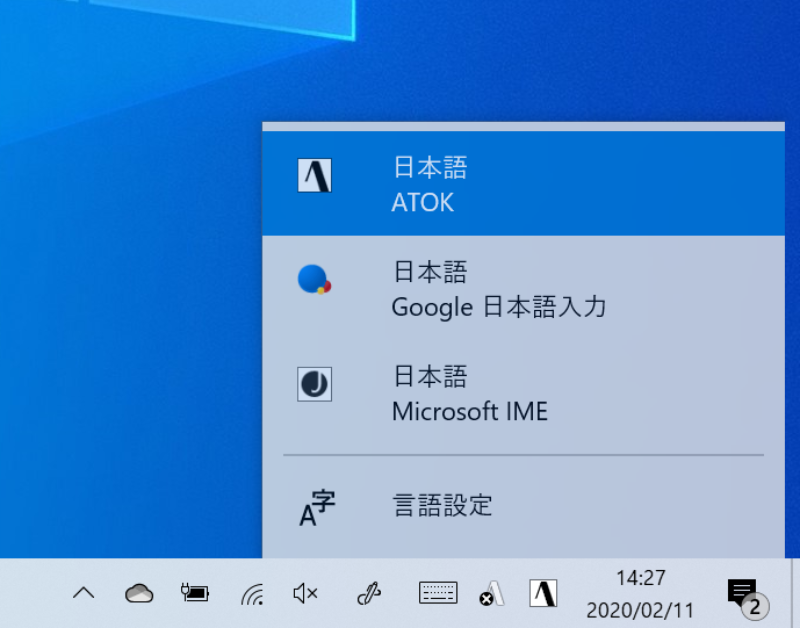The height and width of the screenshot is (628, 800).
Task: Click the battery power status icon
Action: [x=195, y=593]
